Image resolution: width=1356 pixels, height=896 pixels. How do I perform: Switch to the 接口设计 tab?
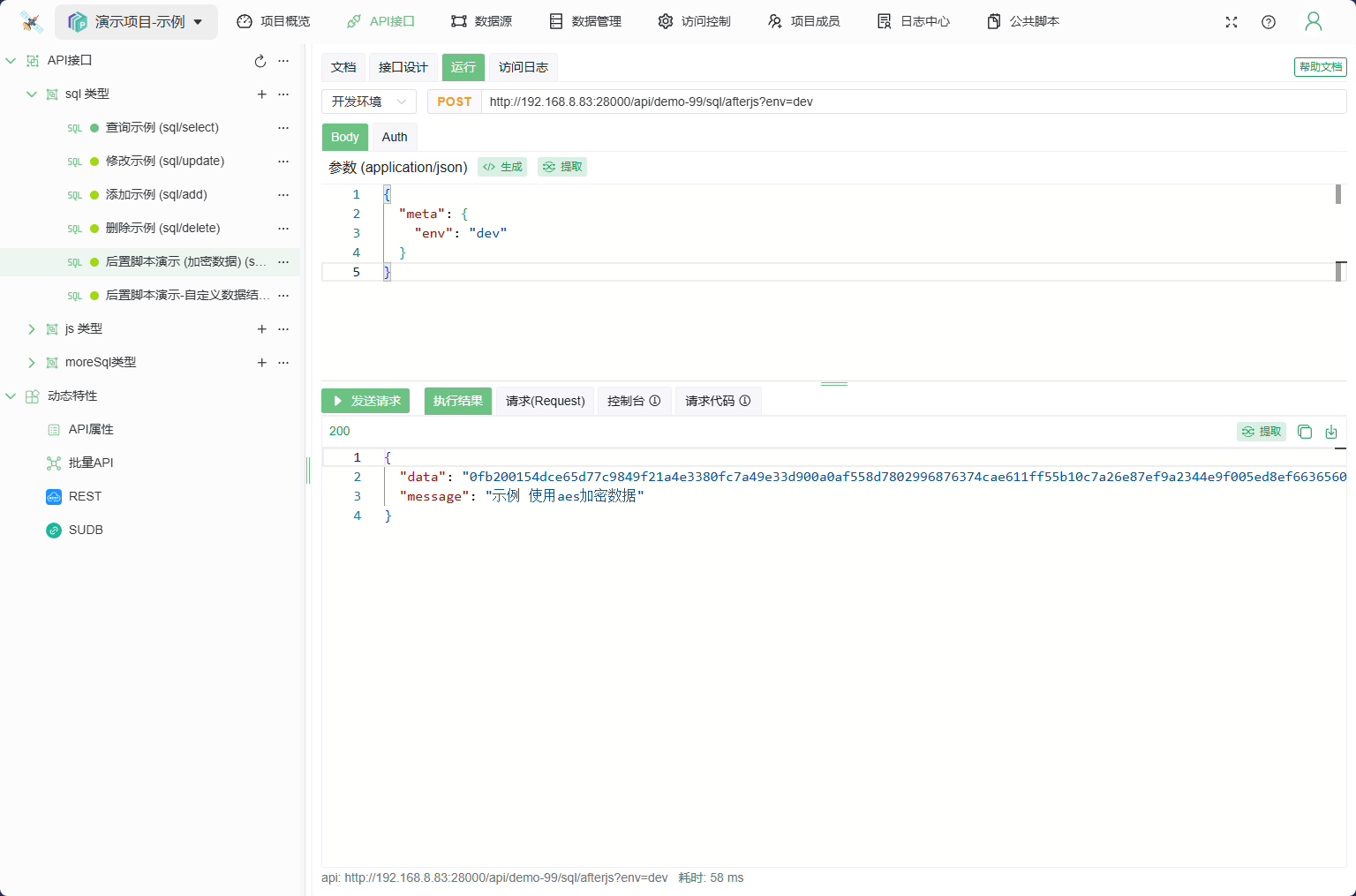[x=403, y=67]
